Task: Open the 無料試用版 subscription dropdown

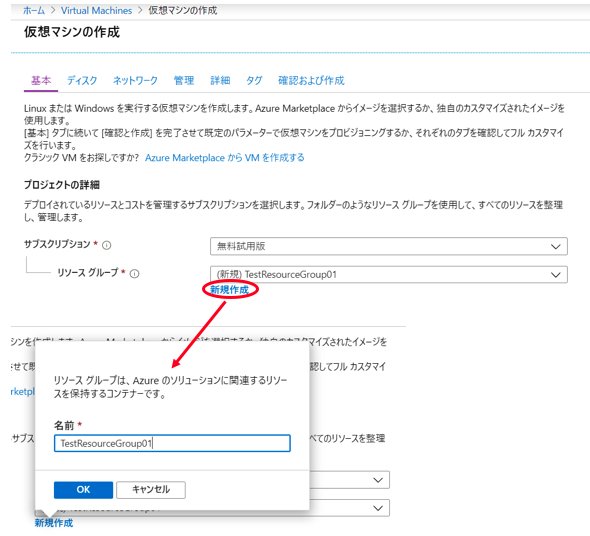Action: pos(389,246)
